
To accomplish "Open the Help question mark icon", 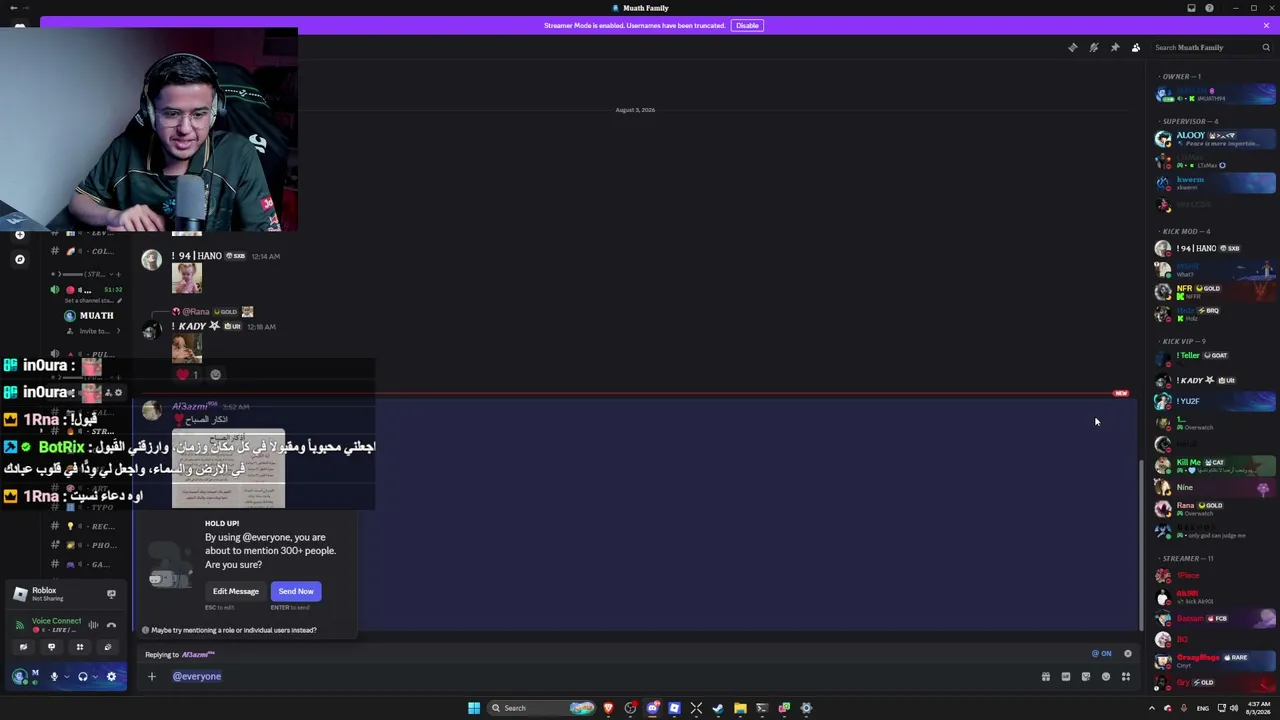I will point(1210,8).
